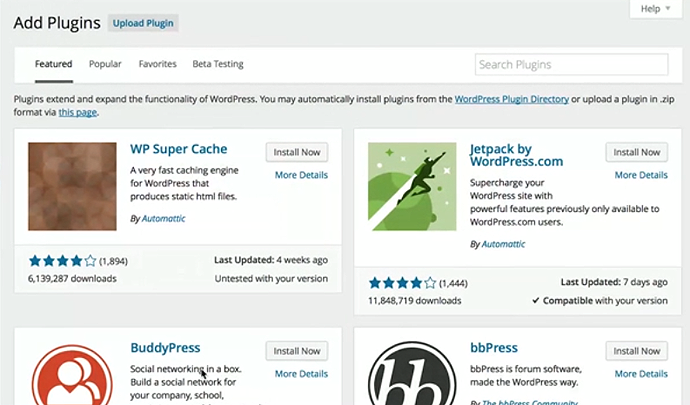Open the Beta Testing tab
The width and height of the screenshot is (690, 405).
coord(218,64)
